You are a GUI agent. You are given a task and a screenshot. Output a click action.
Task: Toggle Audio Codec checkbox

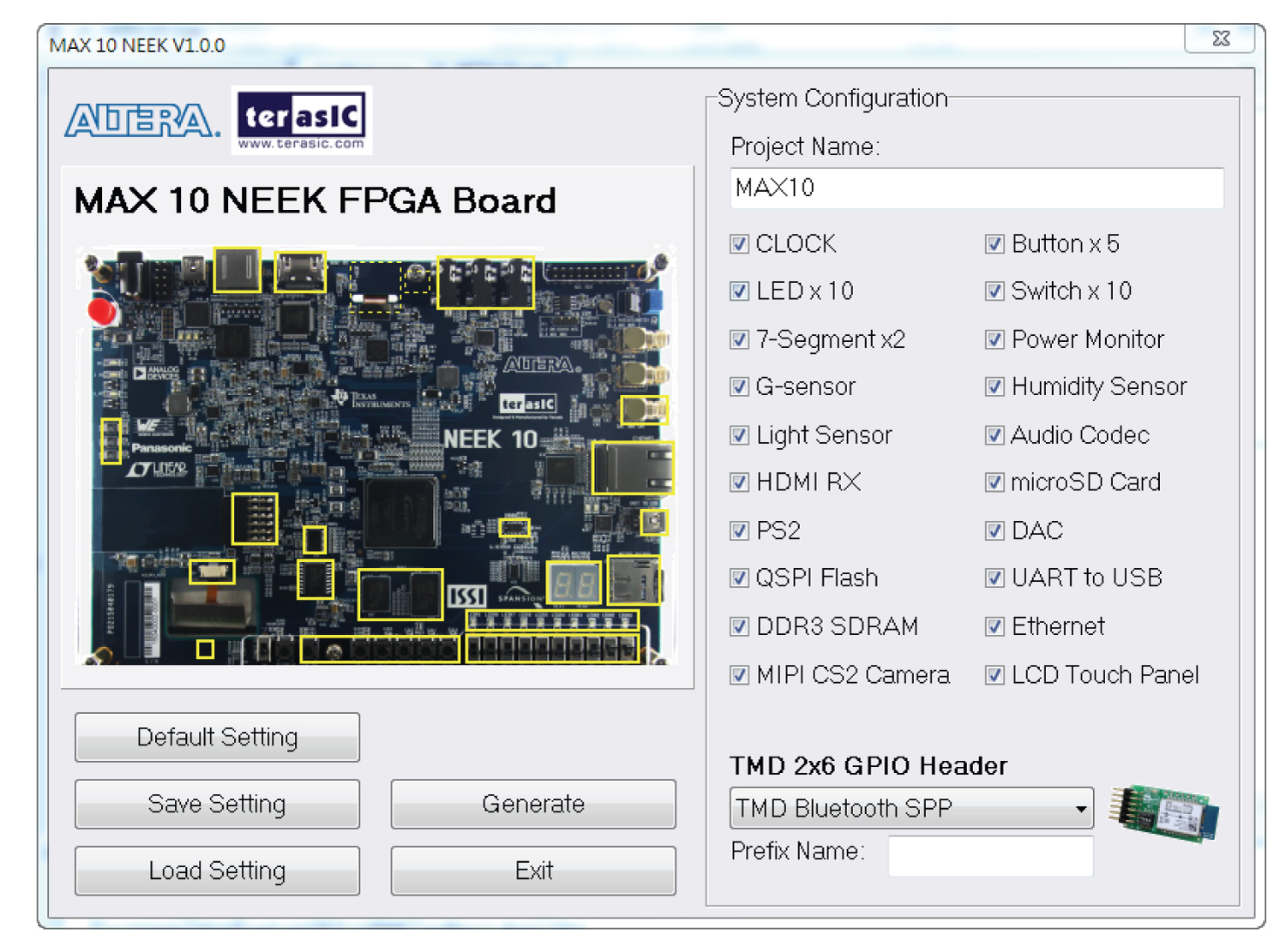(995, 435)
